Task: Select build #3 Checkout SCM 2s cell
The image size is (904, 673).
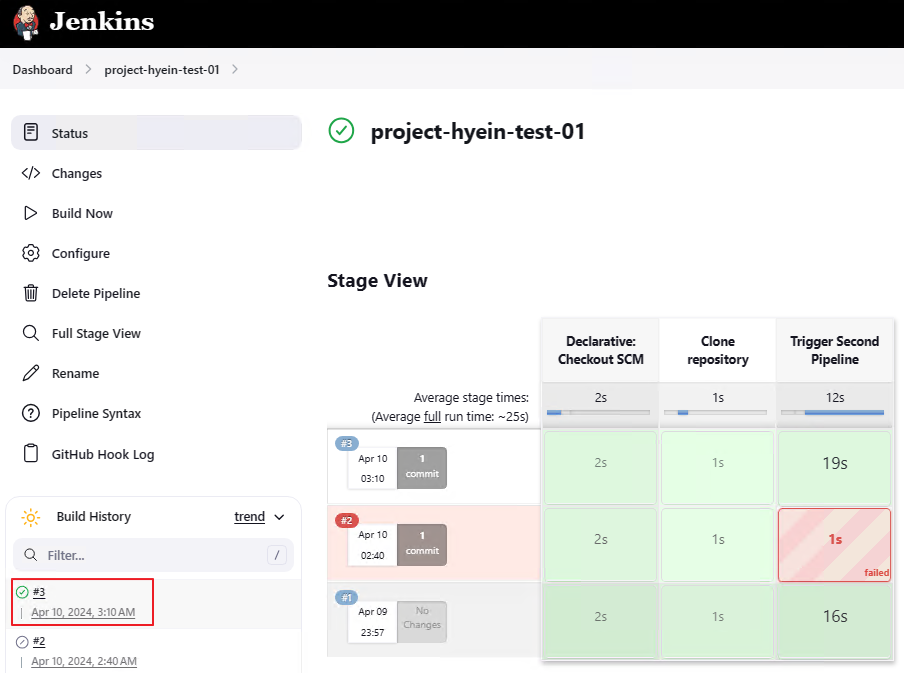Action: (600, 468)
